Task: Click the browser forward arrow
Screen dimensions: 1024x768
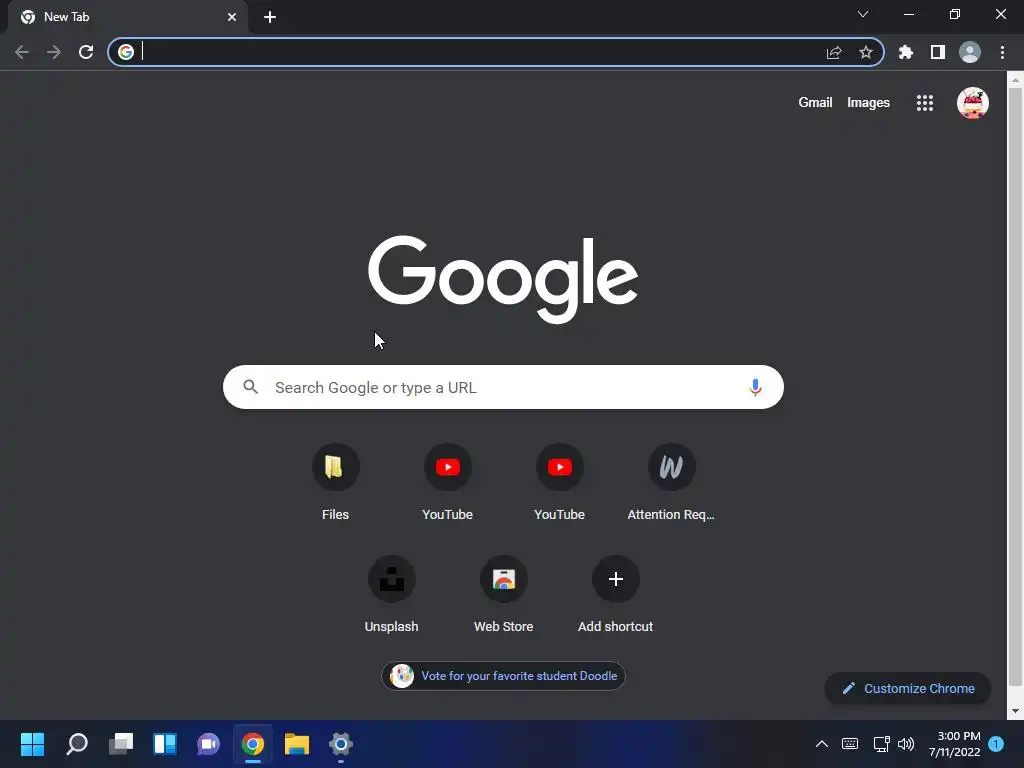Action: [54, 52]
